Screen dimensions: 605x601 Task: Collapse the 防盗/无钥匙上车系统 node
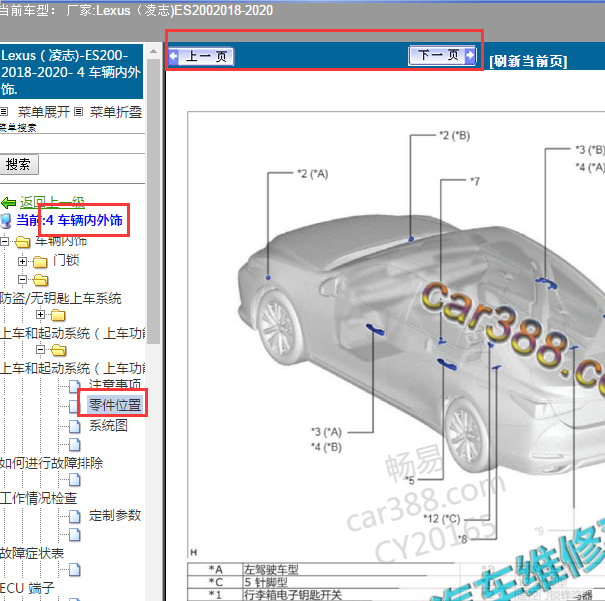coord(22,279)
